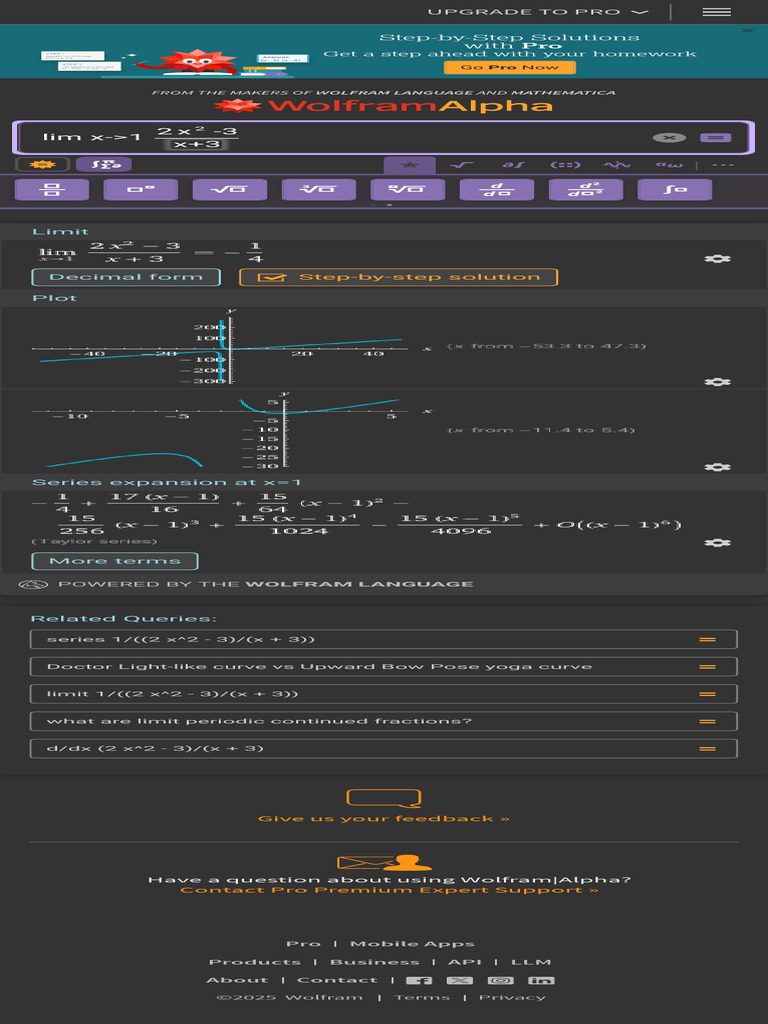Insert an nth root template
This screenshot has width=768, height=1024.
pos(408,189)
